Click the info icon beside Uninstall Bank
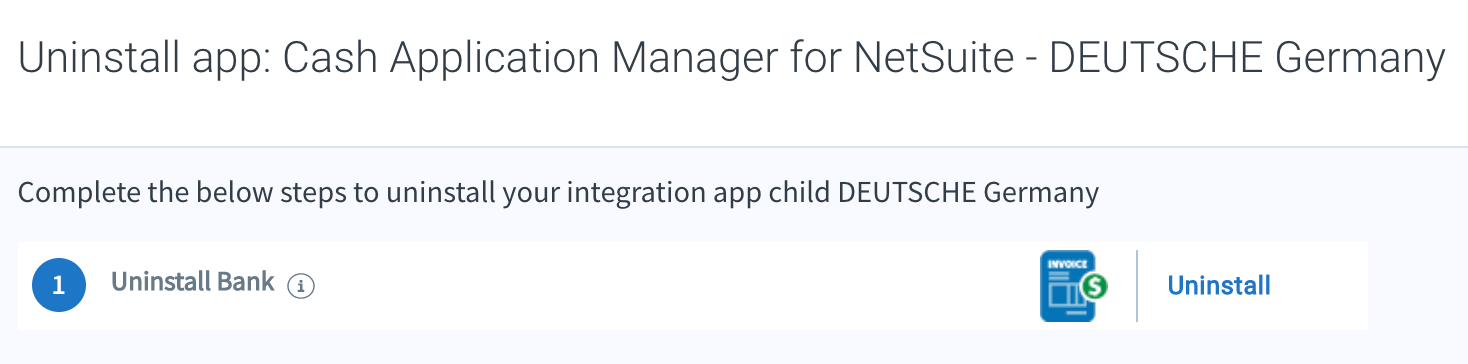This screenshot has height=364, width=1468. tap(301, 286)
